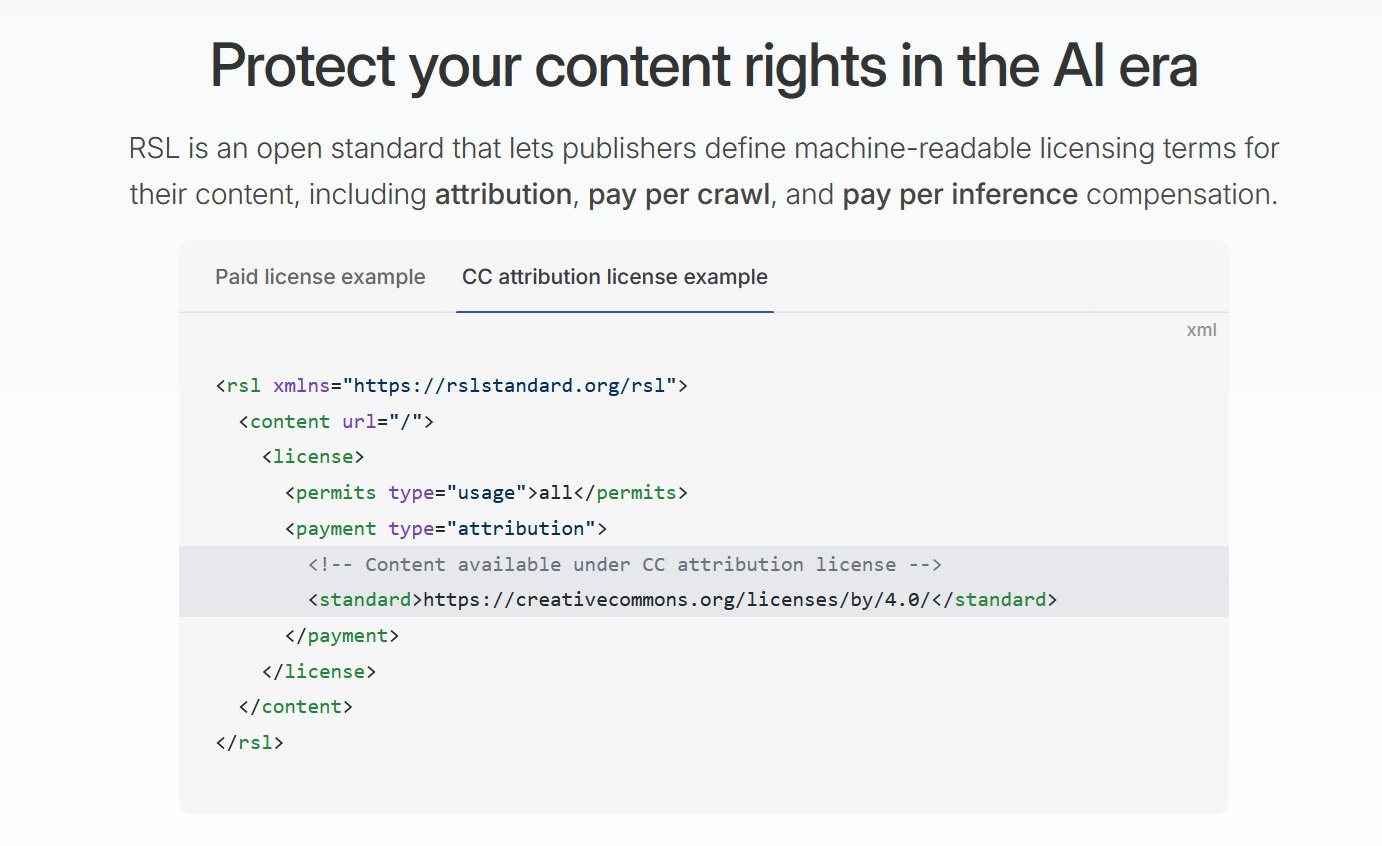Click the closing </payment> tag line

tap(342, 635)
